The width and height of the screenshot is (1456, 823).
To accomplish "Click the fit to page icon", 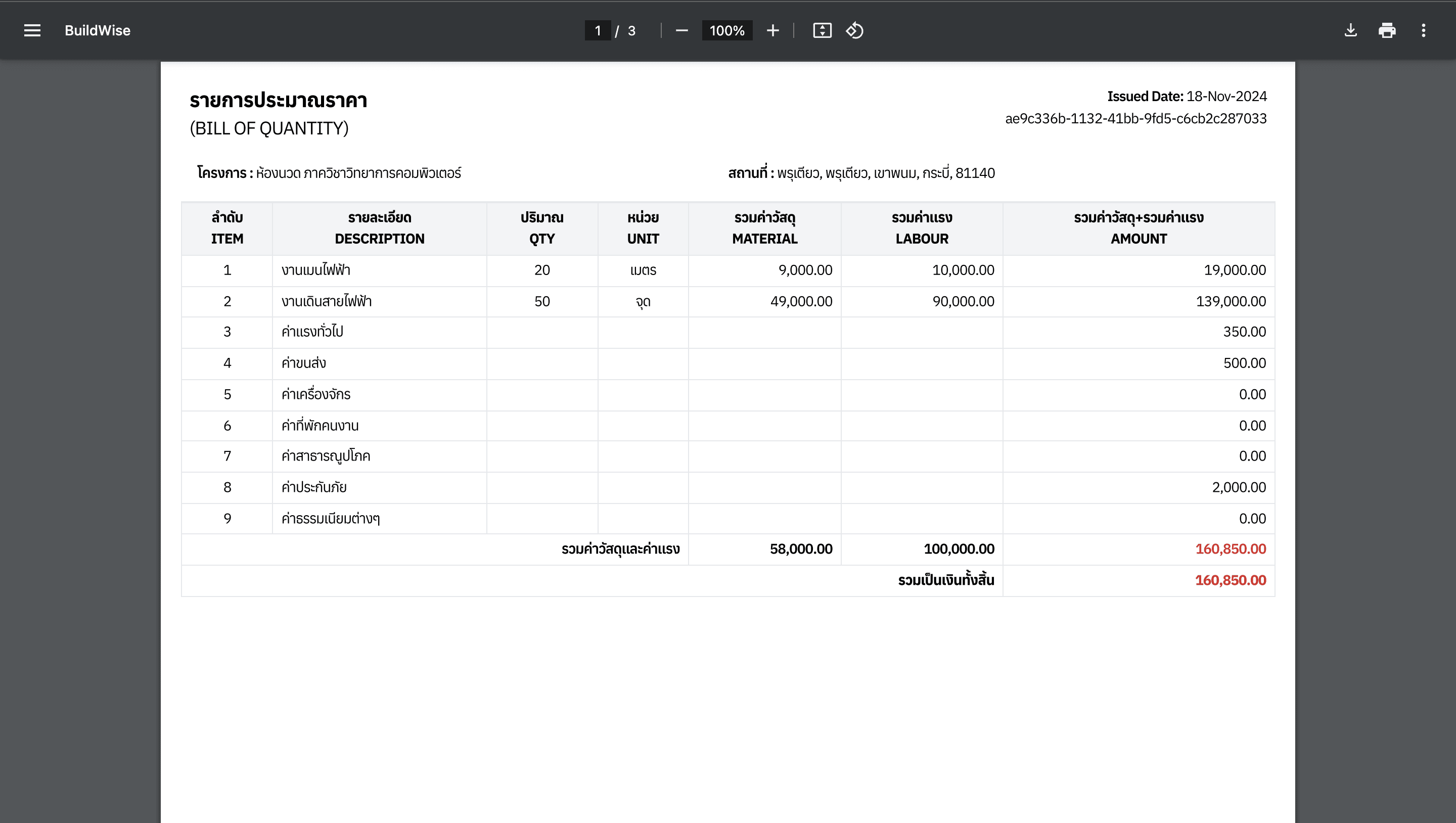I will click(822, 30).
